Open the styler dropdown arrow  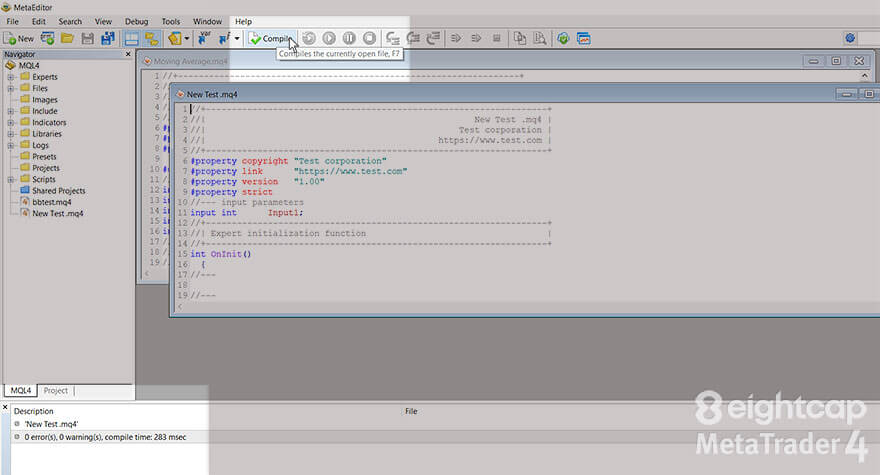point(187,39)
